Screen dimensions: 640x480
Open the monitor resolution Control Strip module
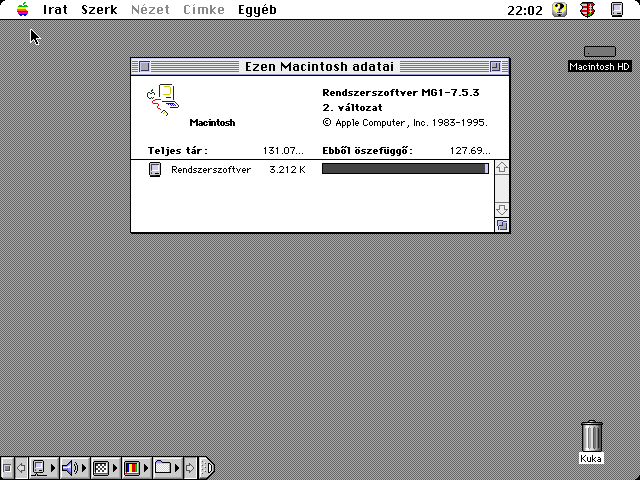pos(105,468)
